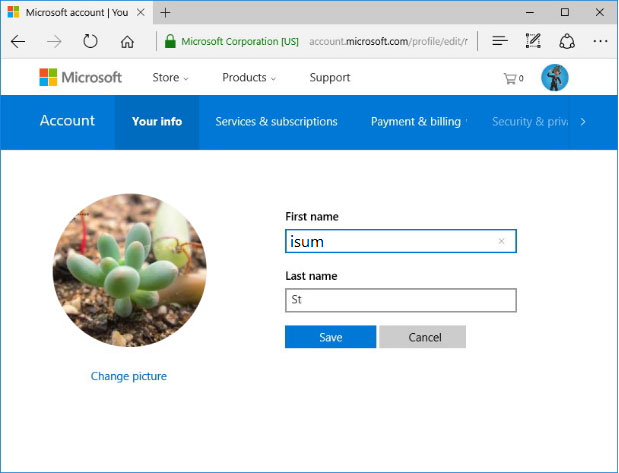The height and width of the screenshot is (473, 619).
Task: Open the Make a Web Note icon
Action: [x=533, y=41]
